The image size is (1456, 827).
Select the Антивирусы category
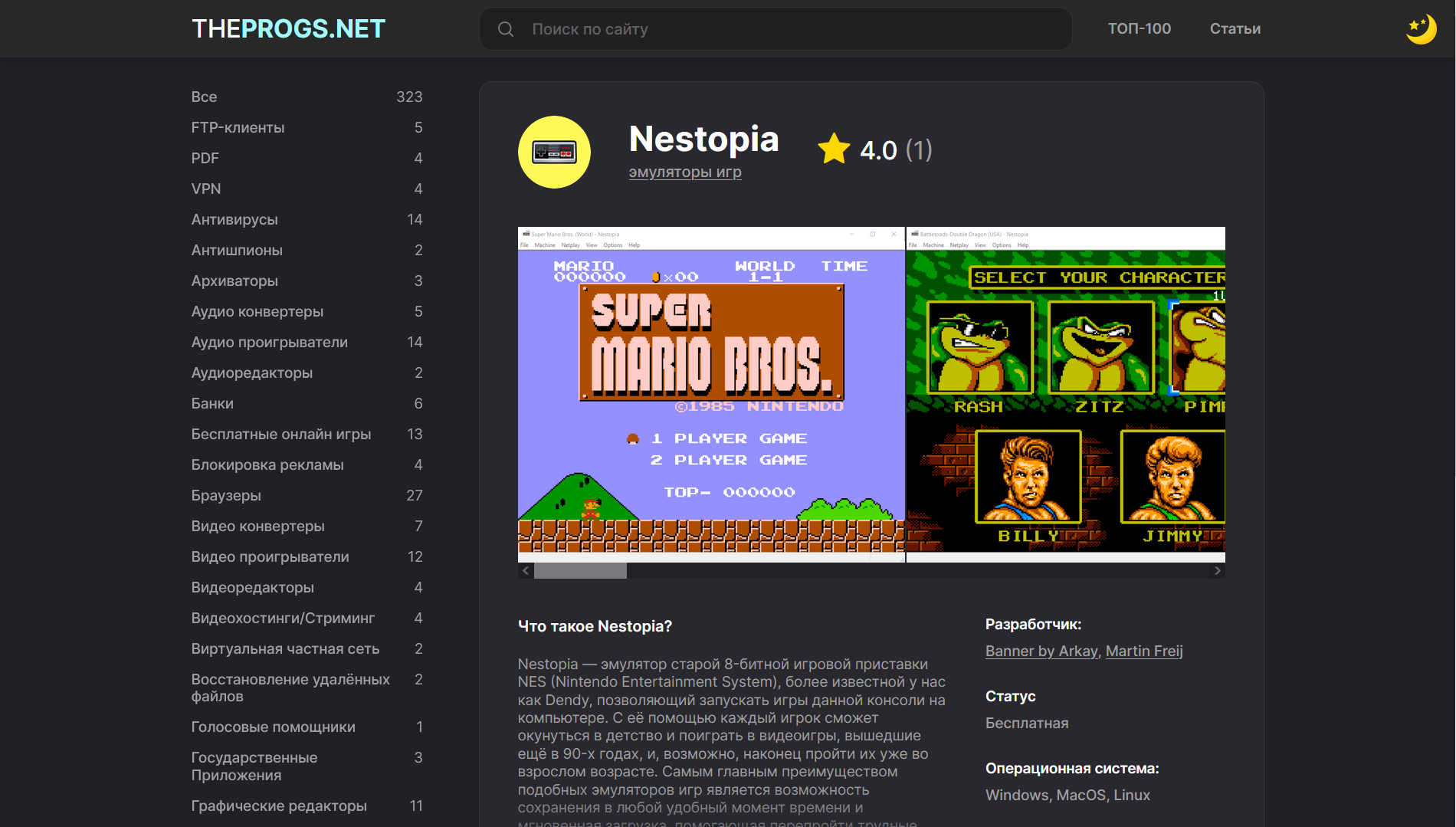[307, 220]
